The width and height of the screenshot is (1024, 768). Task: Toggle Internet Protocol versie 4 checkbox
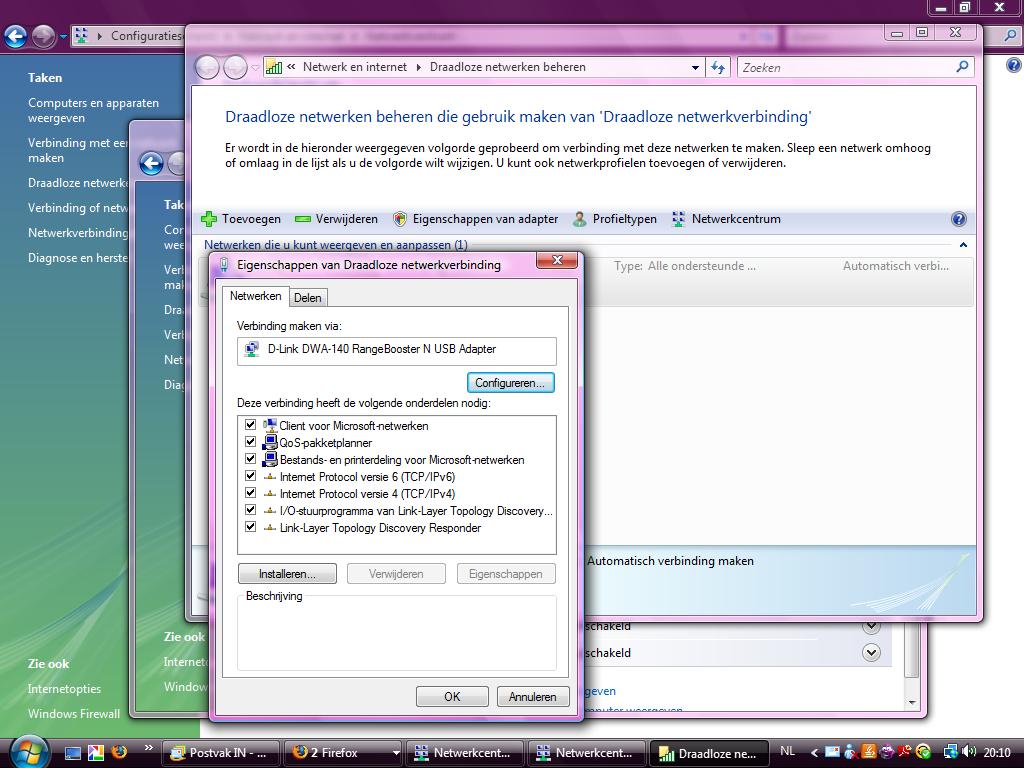point(249,493)
